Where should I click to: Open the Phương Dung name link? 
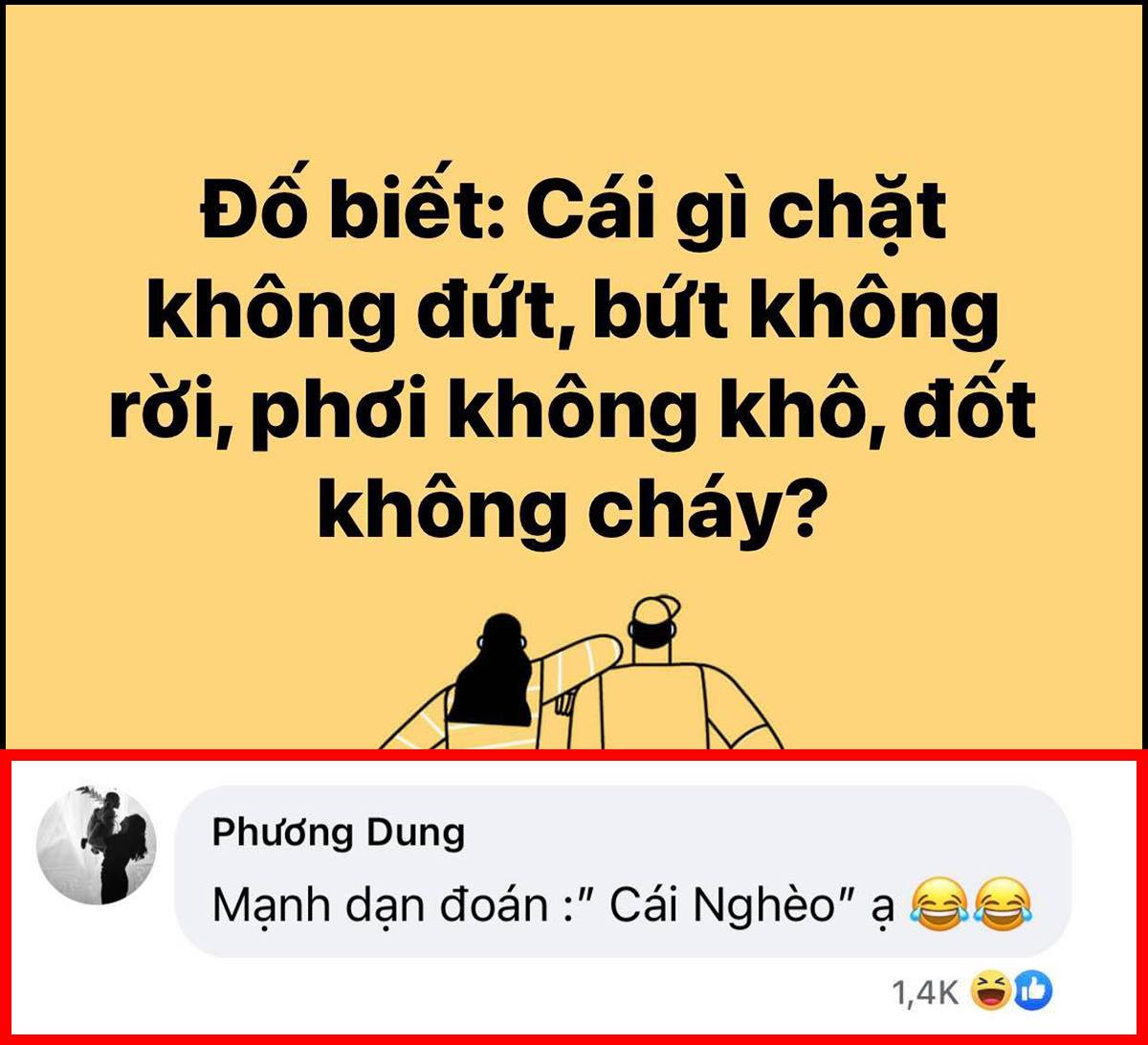coord(338,833)
